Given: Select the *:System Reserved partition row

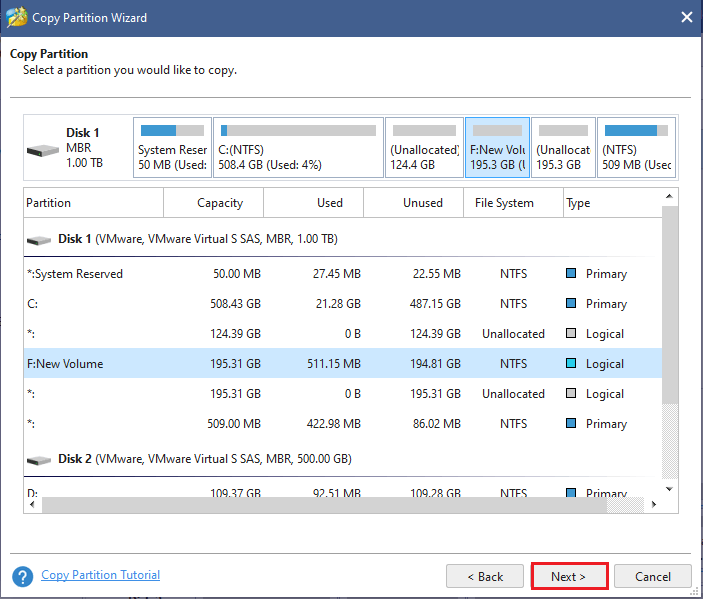Looking at the screenshot, I should tap(343, 274).
